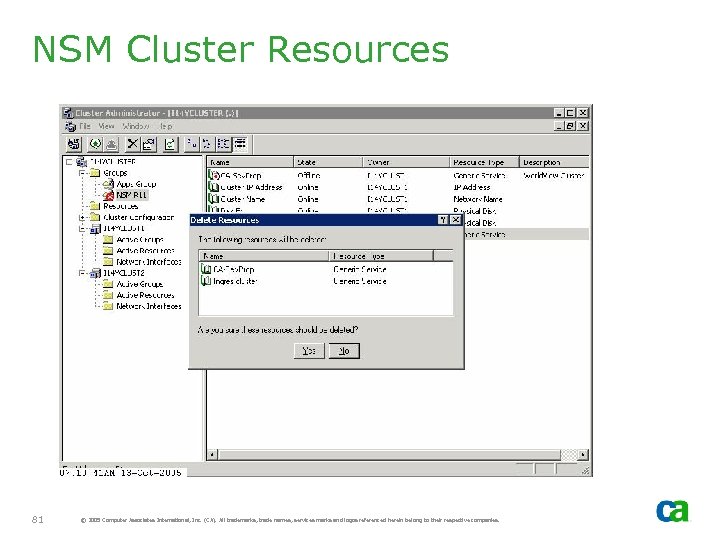Open Properties via the toolbar icon
Image resolution: width=720 pixels, height=540 pixels.
tap(148, 145)
